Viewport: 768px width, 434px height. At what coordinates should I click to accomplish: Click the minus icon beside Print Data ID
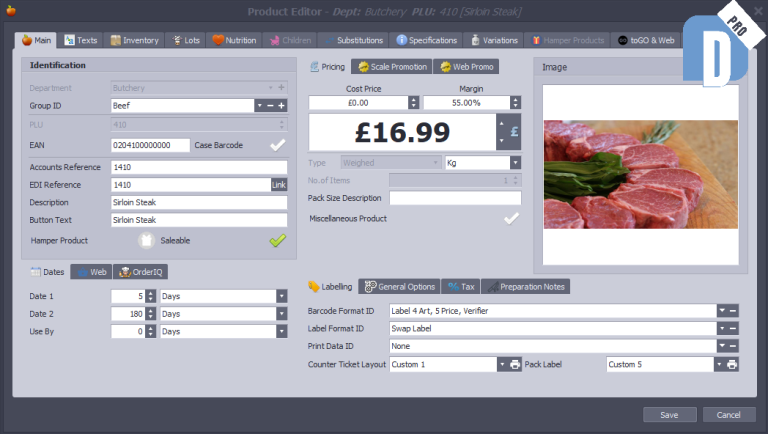733,347
